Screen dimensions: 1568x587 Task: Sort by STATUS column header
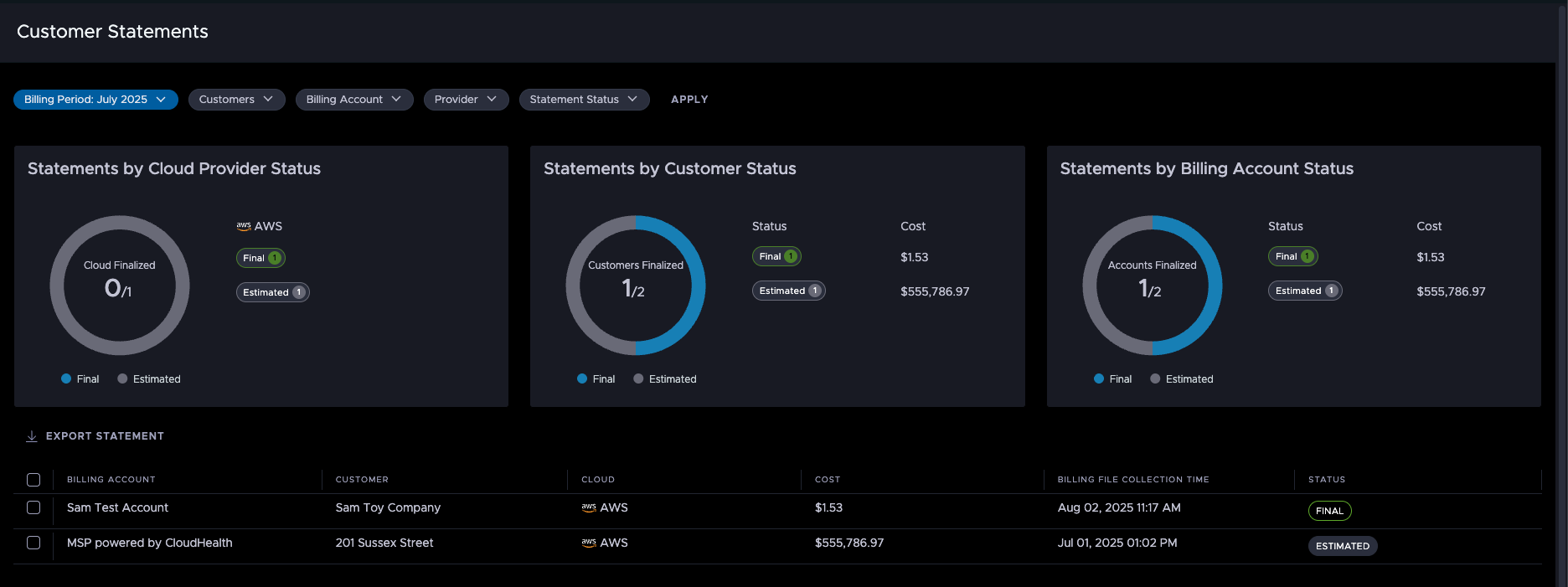click(x=1327, y=480)
